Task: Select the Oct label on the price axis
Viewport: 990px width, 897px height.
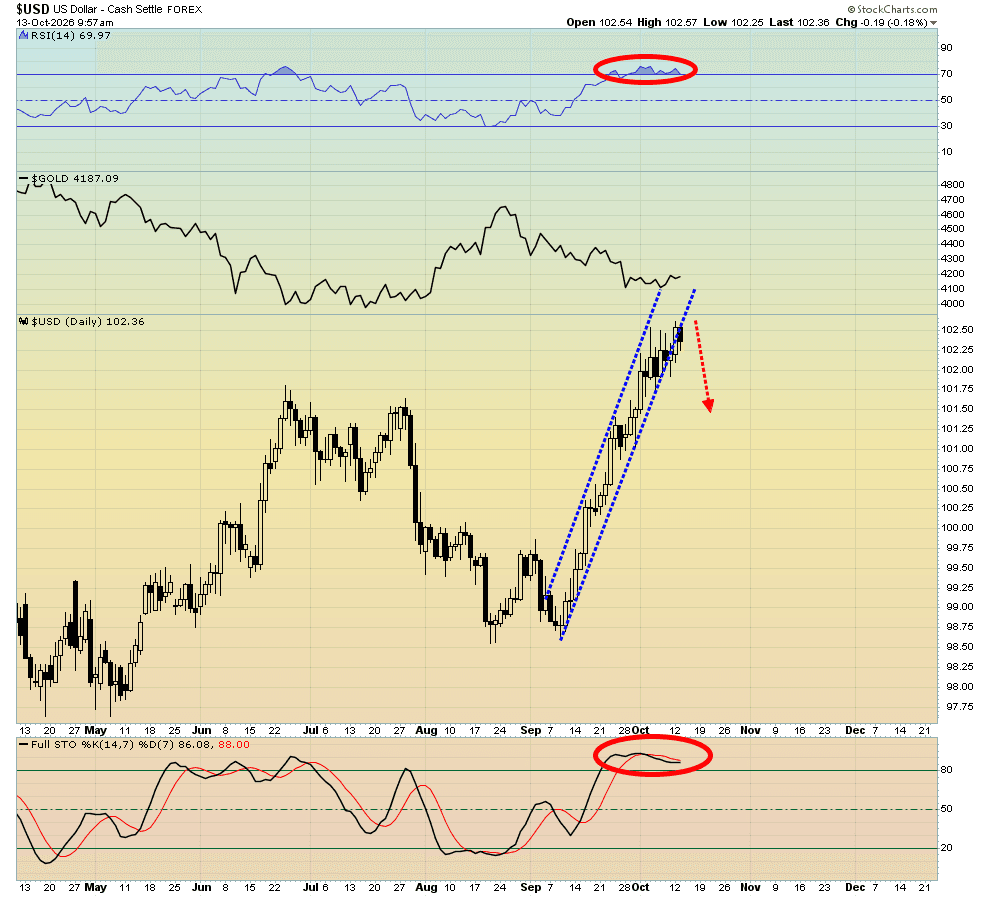Action: click(640, 730)
